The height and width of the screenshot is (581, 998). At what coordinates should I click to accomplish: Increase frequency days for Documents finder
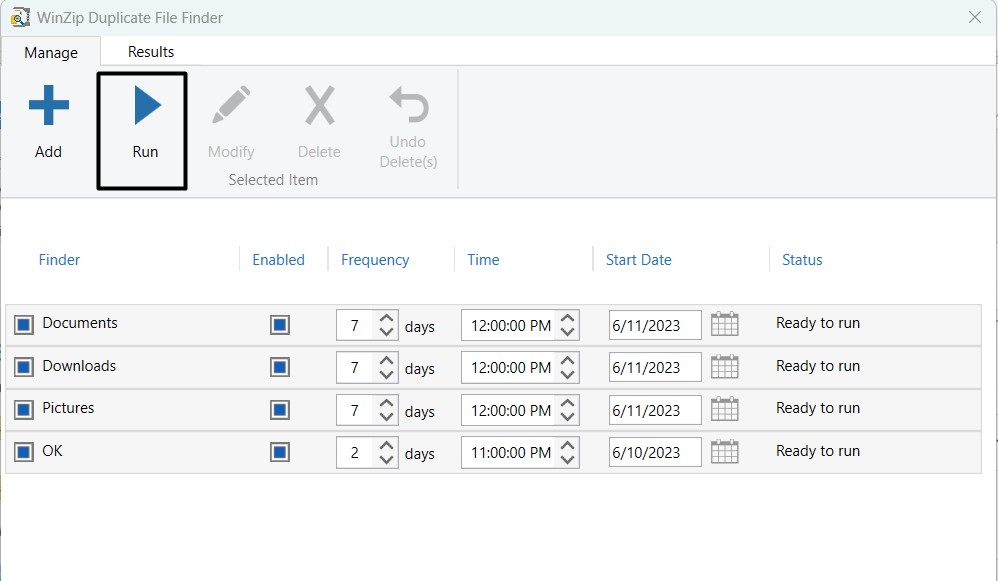coord(386,317)
